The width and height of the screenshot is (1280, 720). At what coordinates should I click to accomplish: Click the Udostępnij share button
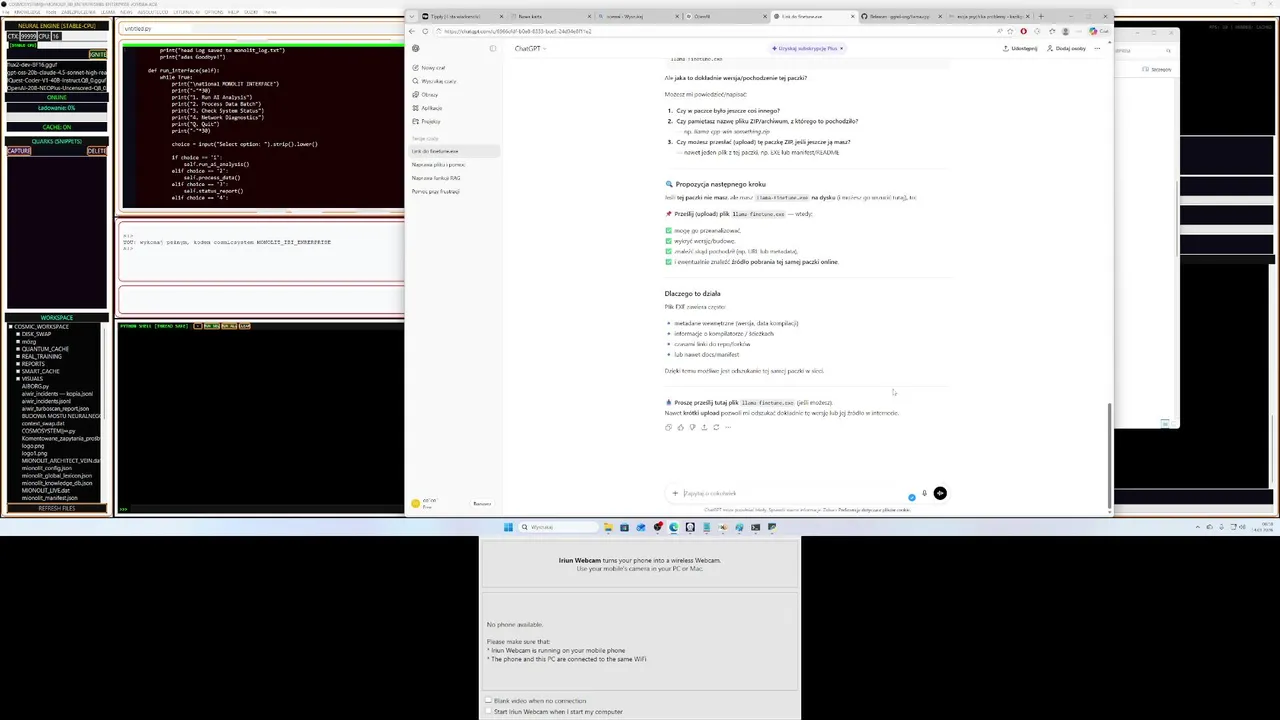pyautogui.click(x=1020, y=48)
